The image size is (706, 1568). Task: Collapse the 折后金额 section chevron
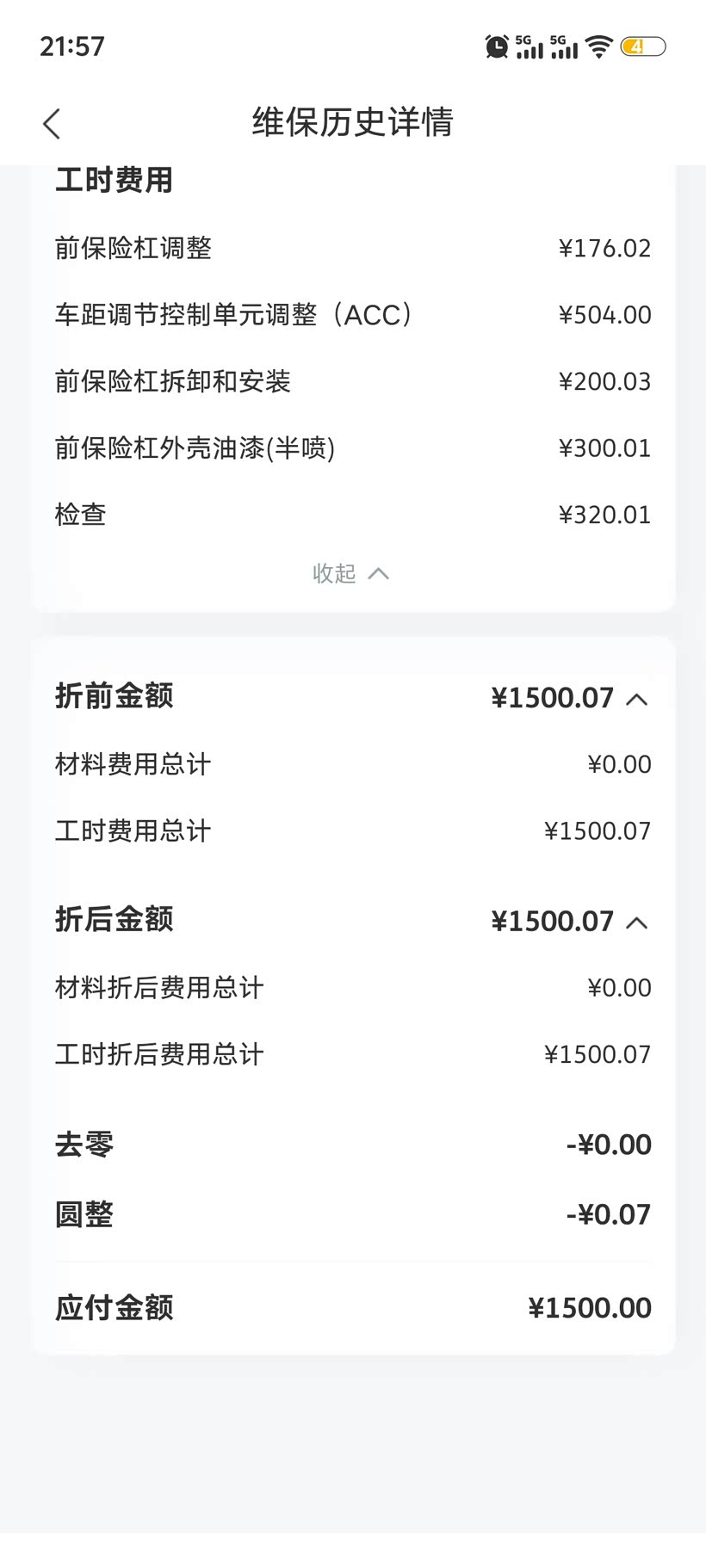pyautogui.click(x=636, y=923)
